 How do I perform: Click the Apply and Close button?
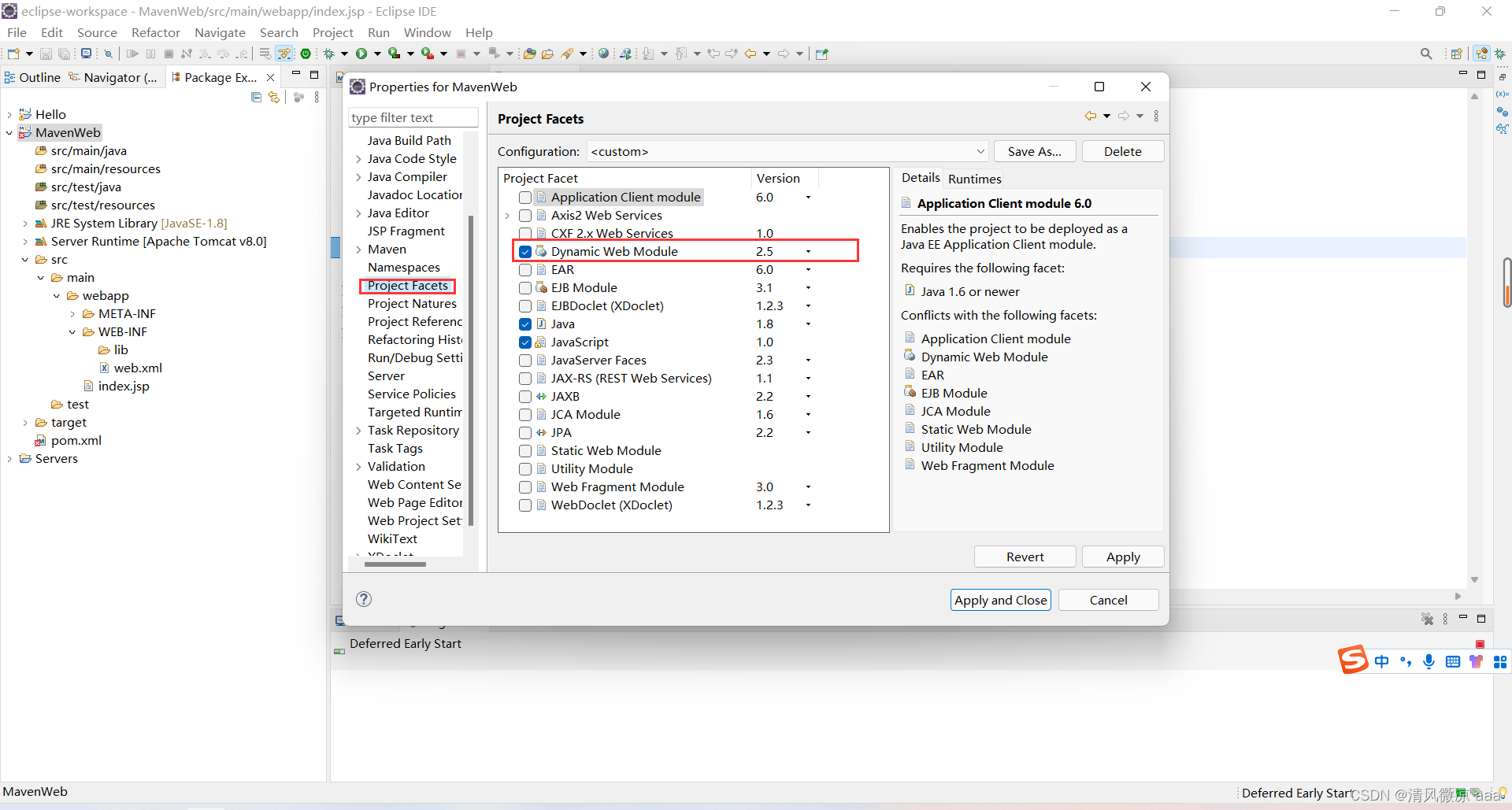pyautogui.click(x=1000, y=599)
